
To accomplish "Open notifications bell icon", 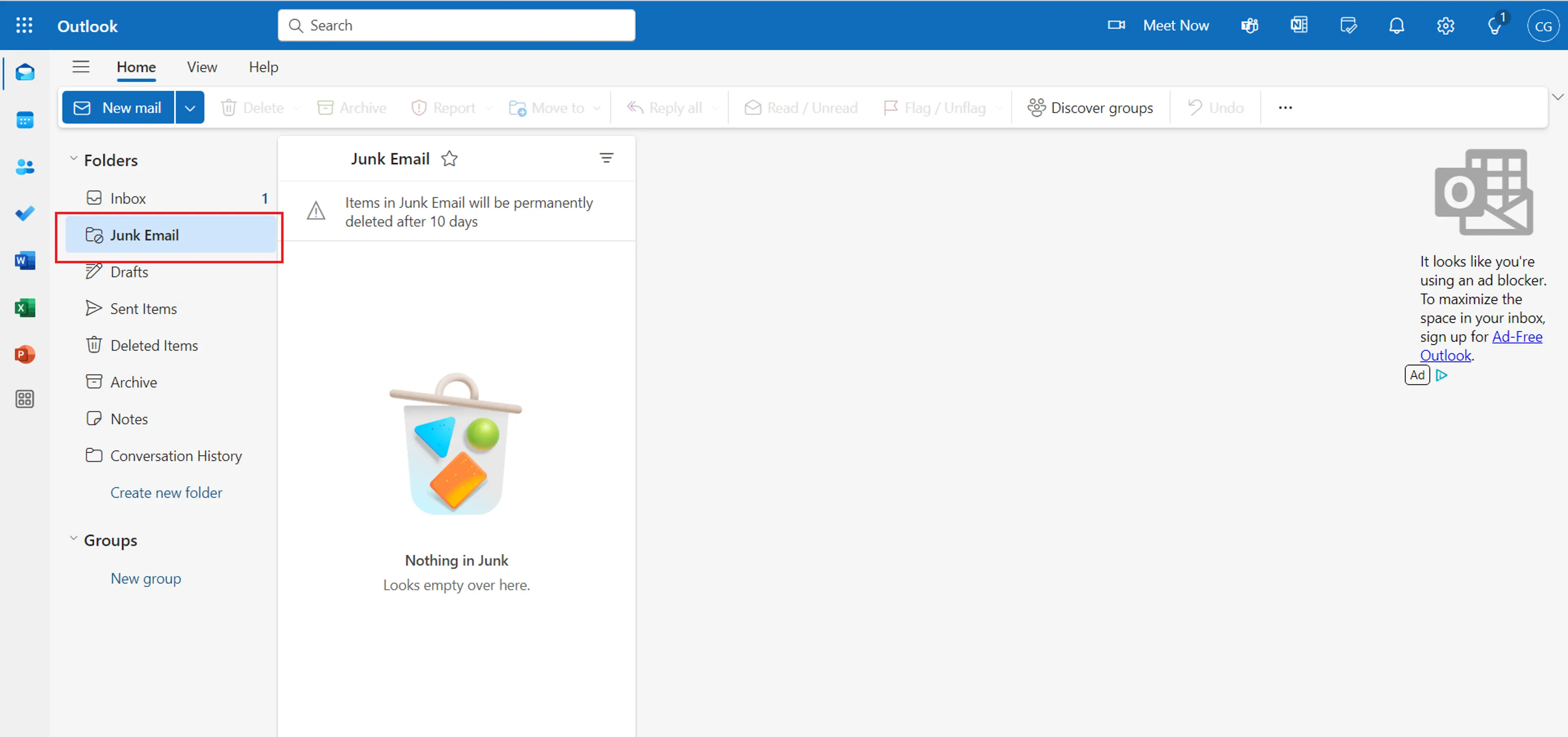I will (x=1396, y=26).
